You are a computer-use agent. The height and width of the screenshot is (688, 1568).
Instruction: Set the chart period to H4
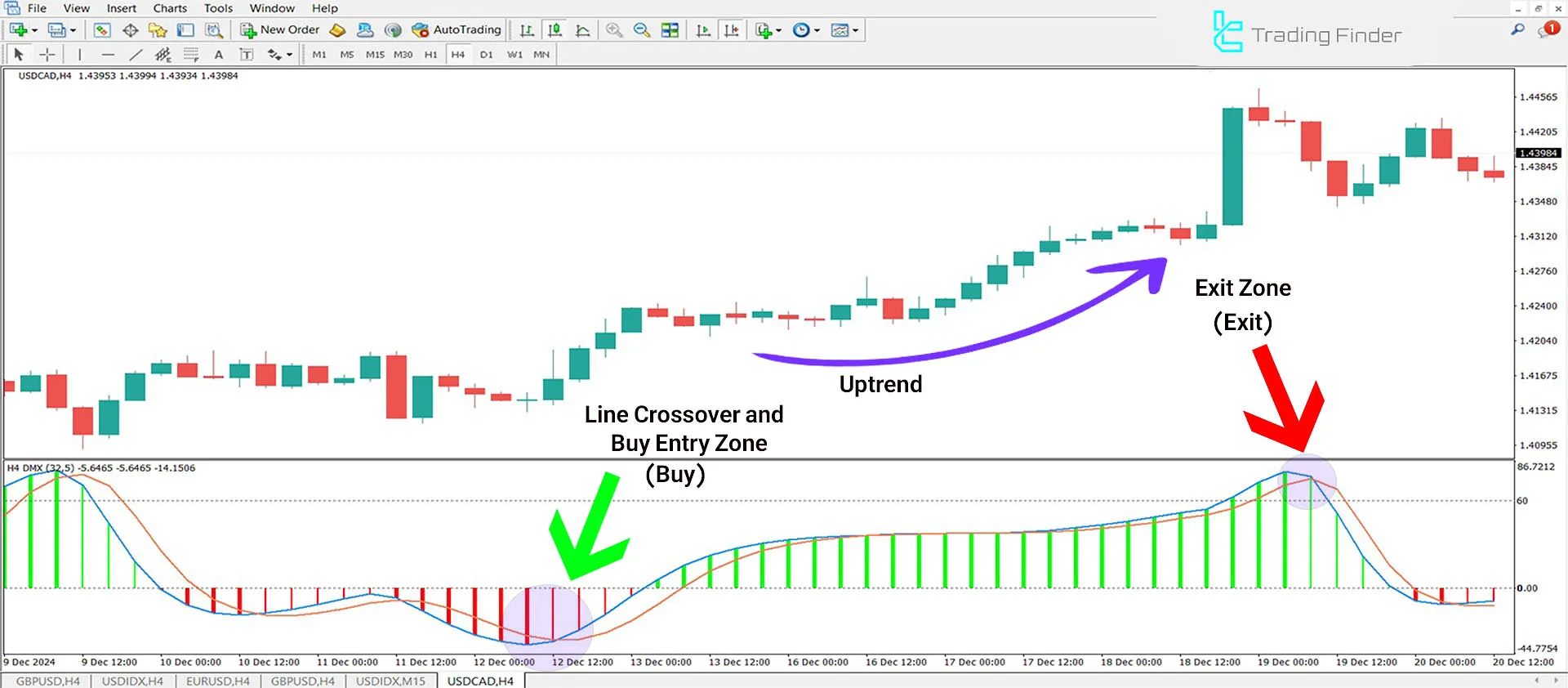[458, 55]
